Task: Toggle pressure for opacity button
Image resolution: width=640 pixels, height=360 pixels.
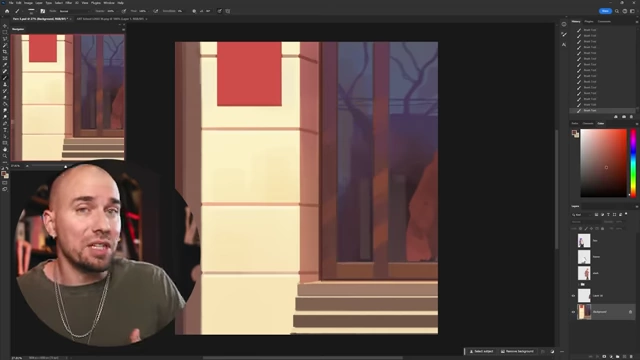Action: 124,11
